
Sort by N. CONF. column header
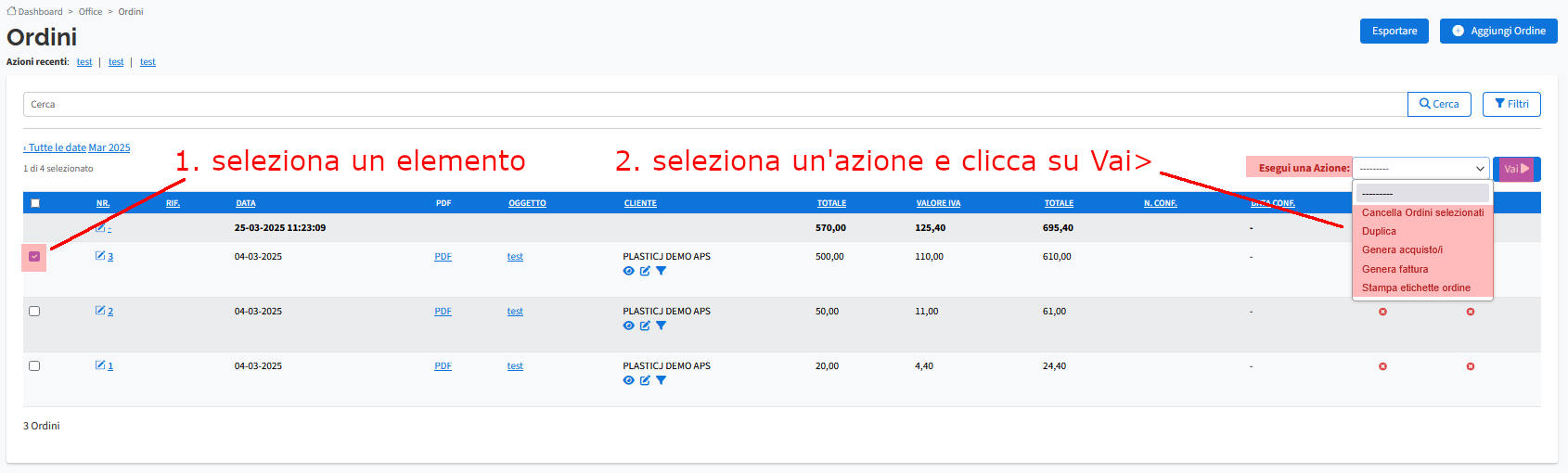pos(1160,203)
